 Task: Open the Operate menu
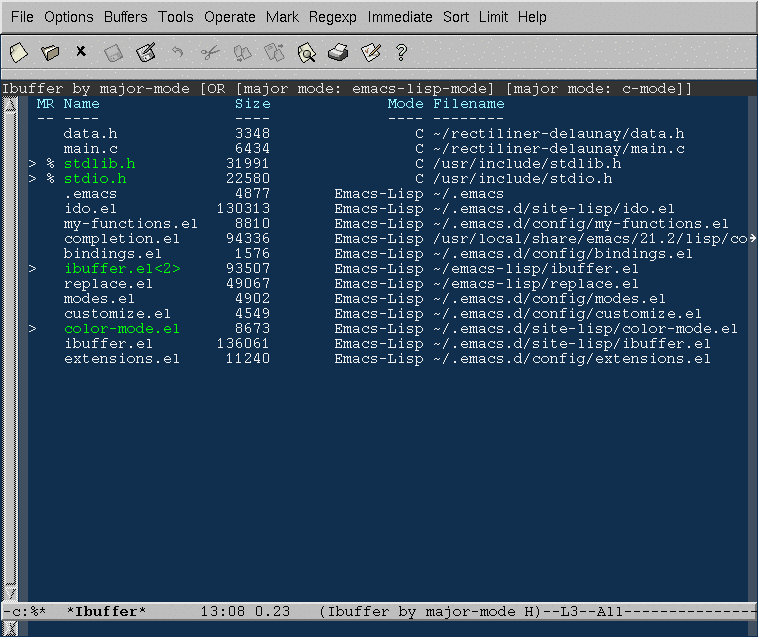pyautogui.click(x=230, y=17)
